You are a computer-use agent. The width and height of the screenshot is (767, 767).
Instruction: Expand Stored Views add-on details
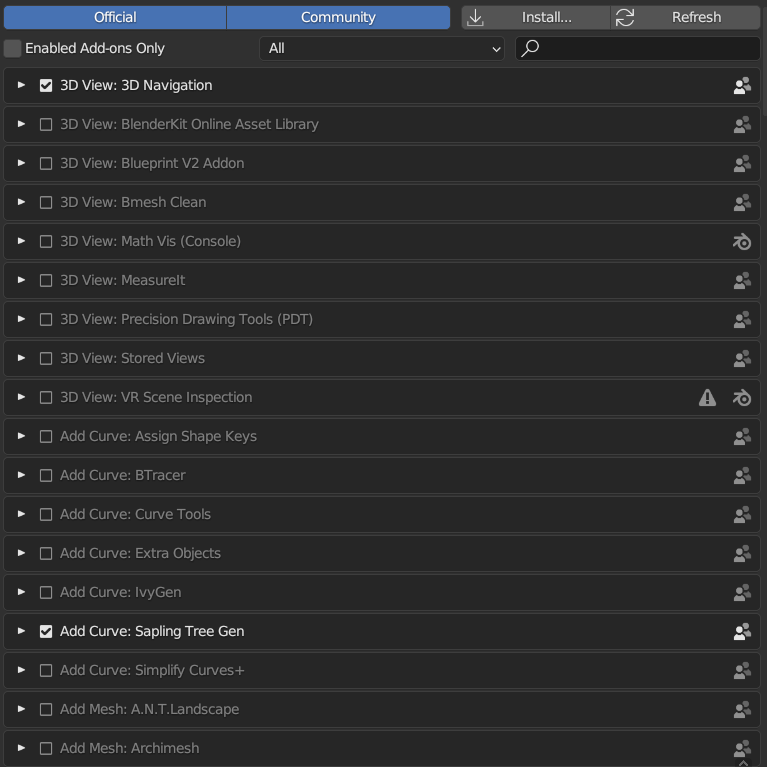[21, 358]
